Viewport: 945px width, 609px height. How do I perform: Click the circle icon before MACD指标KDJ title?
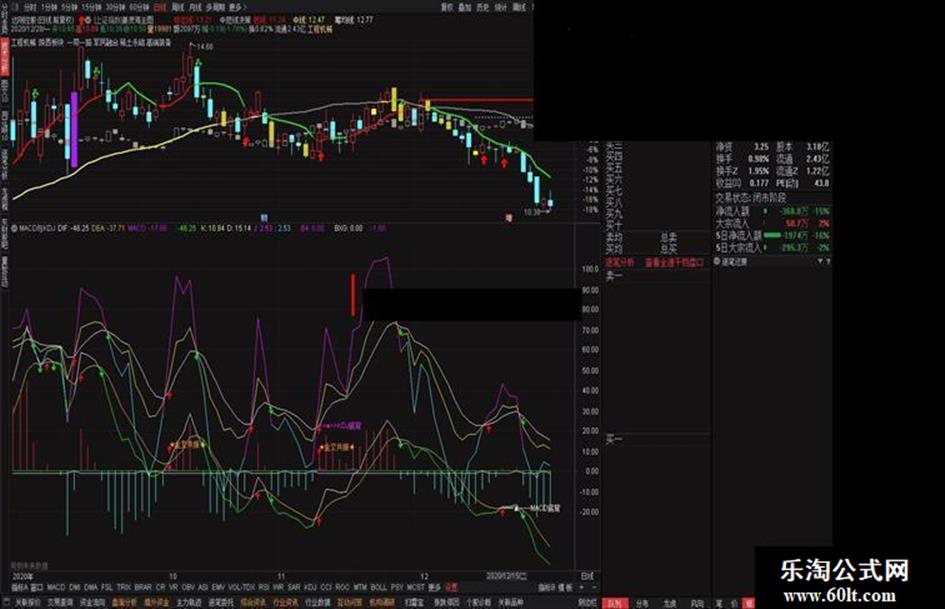[14, 229]
